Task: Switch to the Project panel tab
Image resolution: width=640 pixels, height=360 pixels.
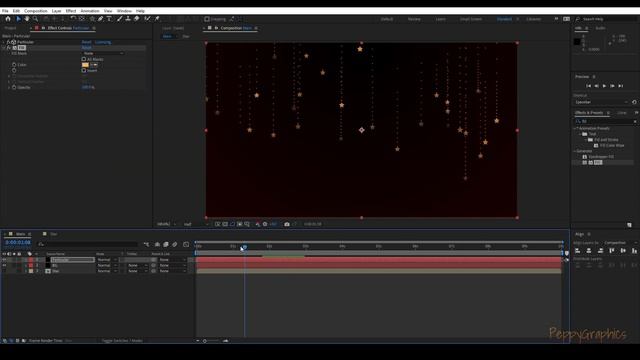Action: click(10, 28)
